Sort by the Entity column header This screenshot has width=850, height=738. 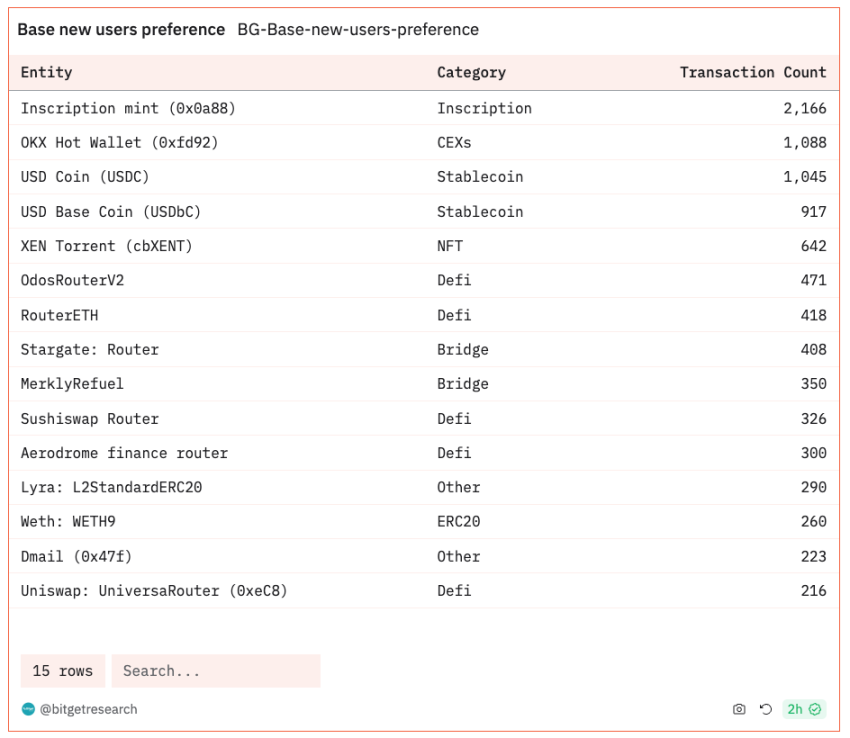(47, 72)
